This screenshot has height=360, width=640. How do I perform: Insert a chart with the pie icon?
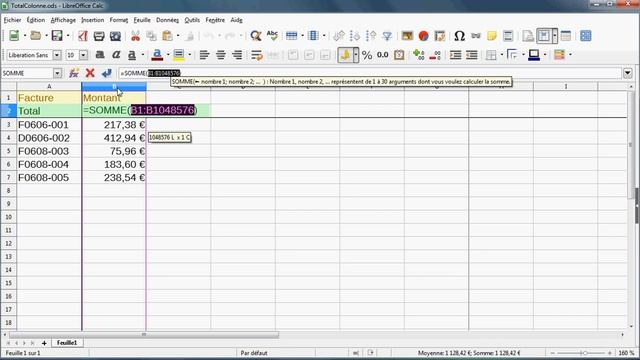[423, 36]
